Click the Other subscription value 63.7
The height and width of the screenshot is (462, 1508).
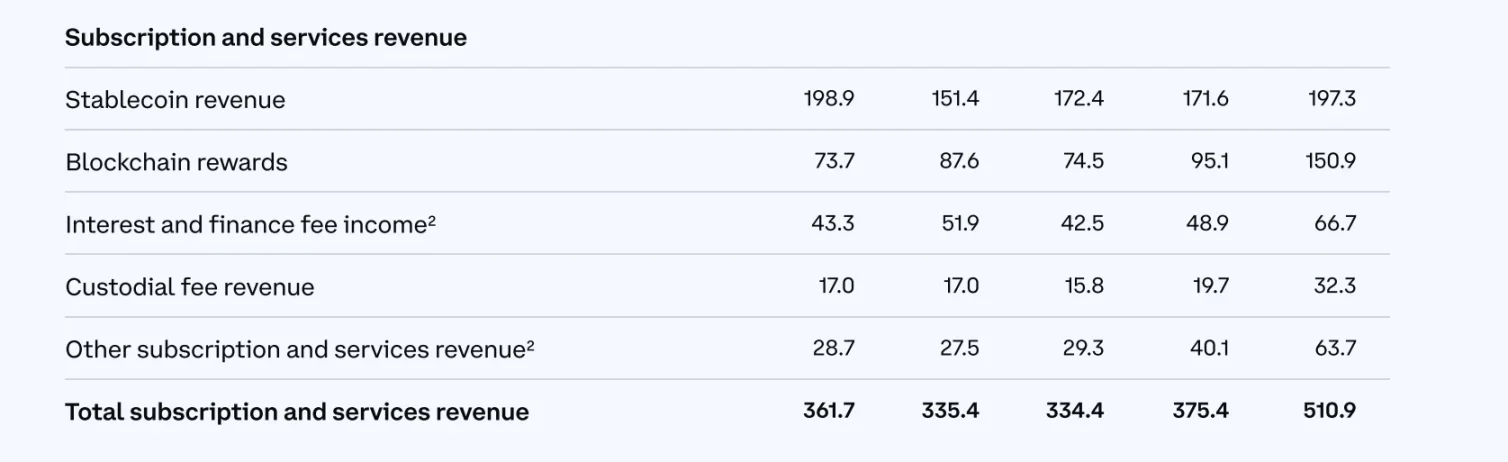(x=1335, y=349)
